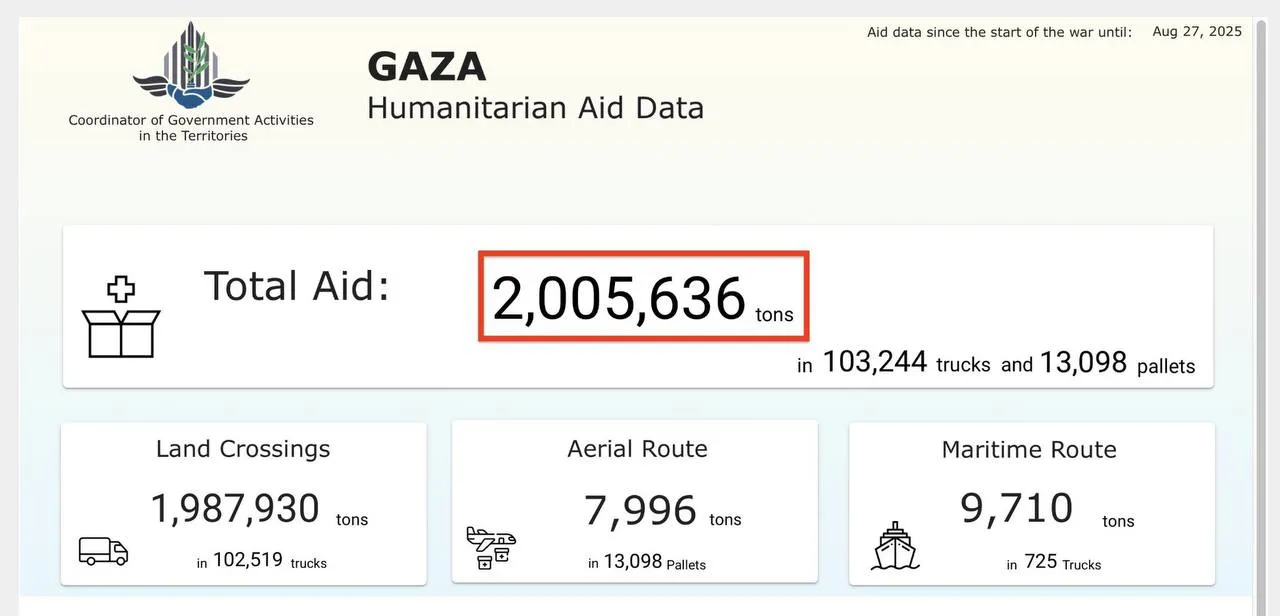Click the 9,710 tons value
The width and height of the screenshot is (1280, 616).
point(1017,509)
